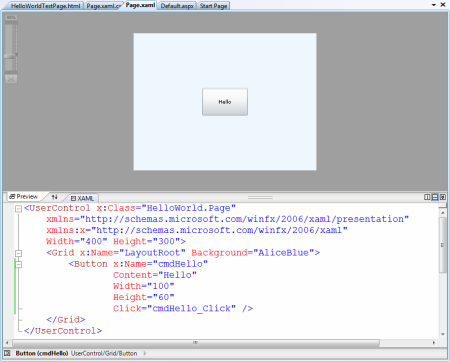
Task: Switch to the Preview pane tab
Action: pos(23,197)
